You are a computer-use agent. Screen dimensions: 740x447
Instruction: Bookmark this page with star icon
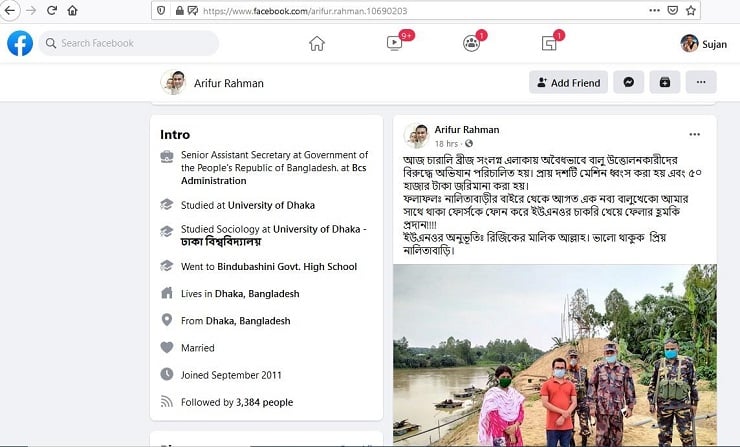click(x=691, y=10)
